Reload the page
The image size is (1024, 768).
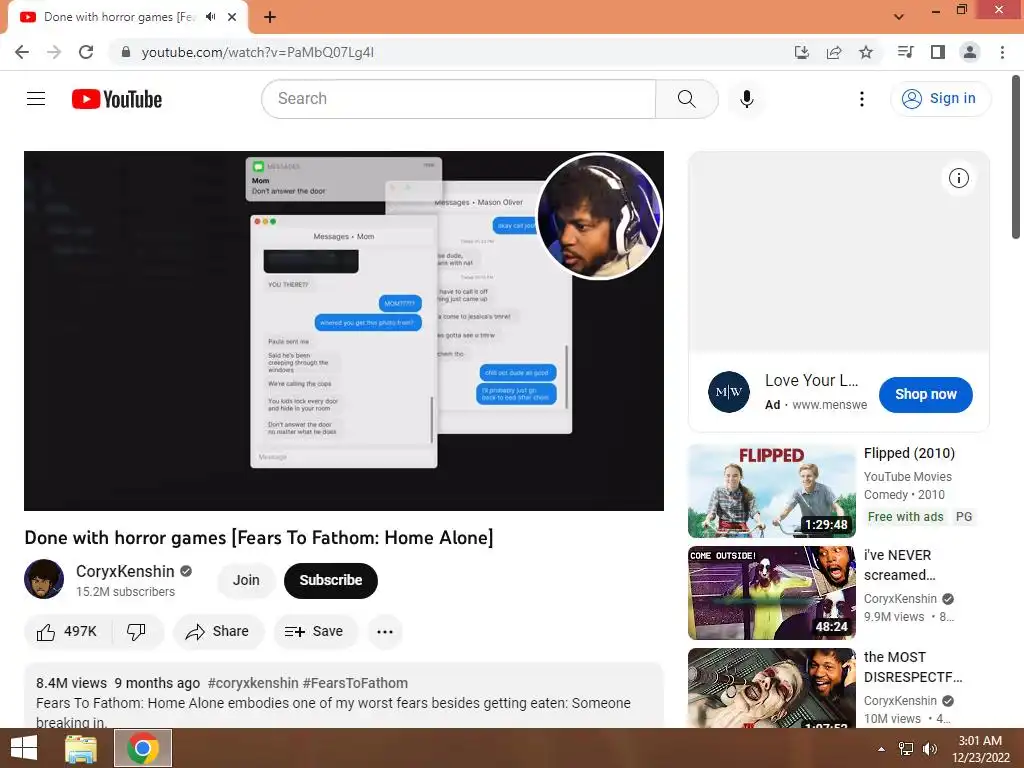click(x=86, y=52)
